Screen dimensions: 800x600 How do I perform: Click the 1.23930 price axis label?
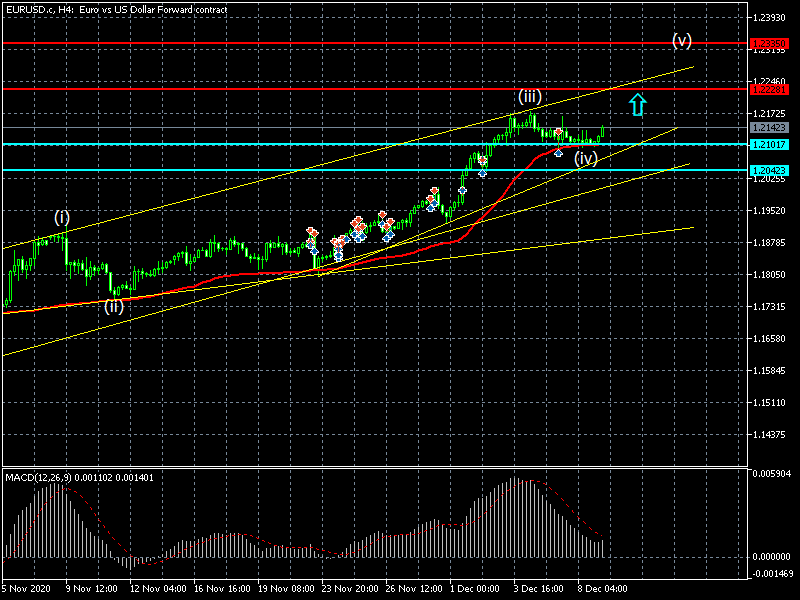[771, 18]
